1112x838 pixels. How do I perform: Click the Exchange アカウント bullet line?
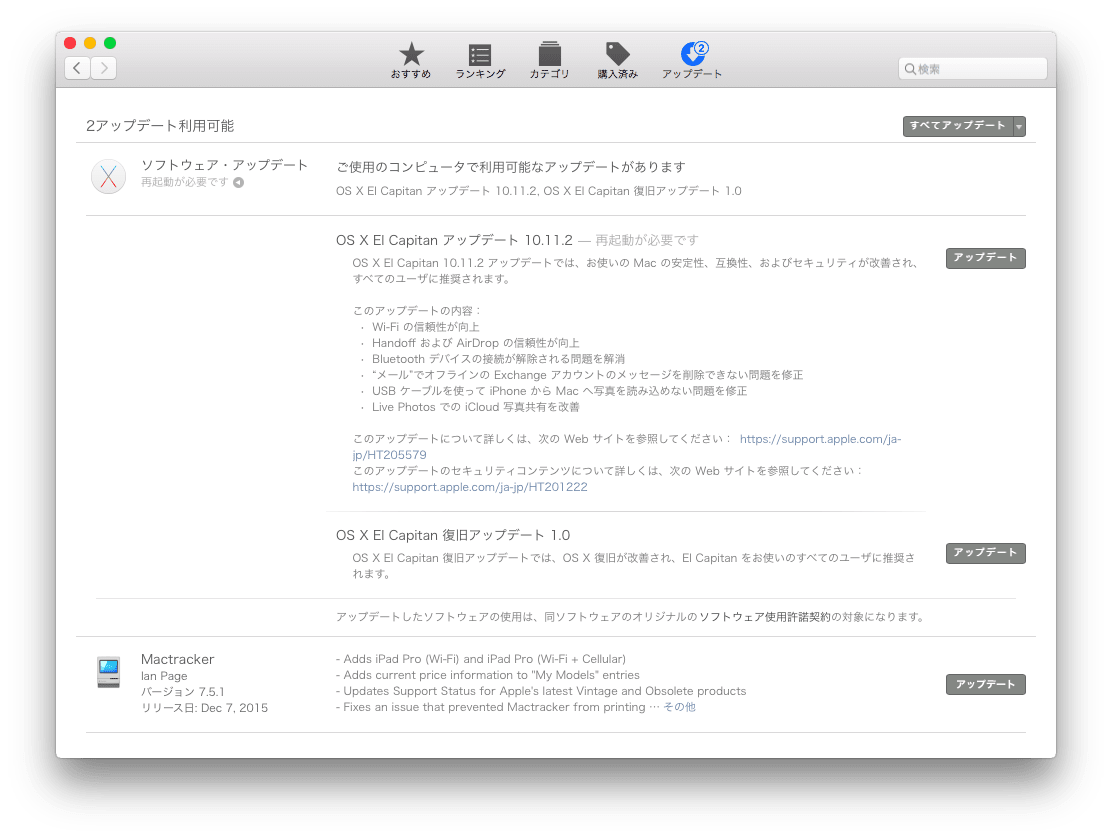click(x=587, y=375)
